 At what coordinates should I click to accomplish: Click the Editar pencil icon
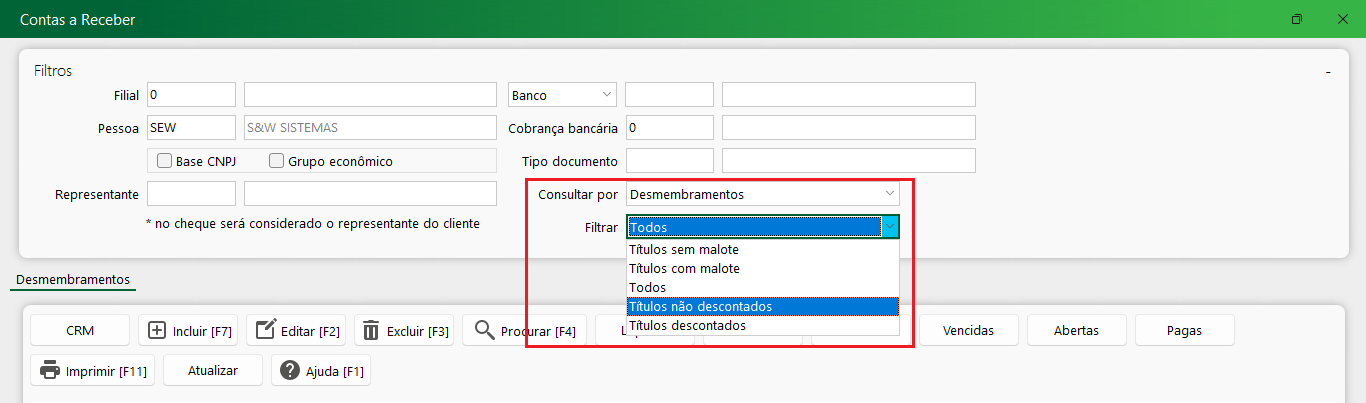(266, 330)
